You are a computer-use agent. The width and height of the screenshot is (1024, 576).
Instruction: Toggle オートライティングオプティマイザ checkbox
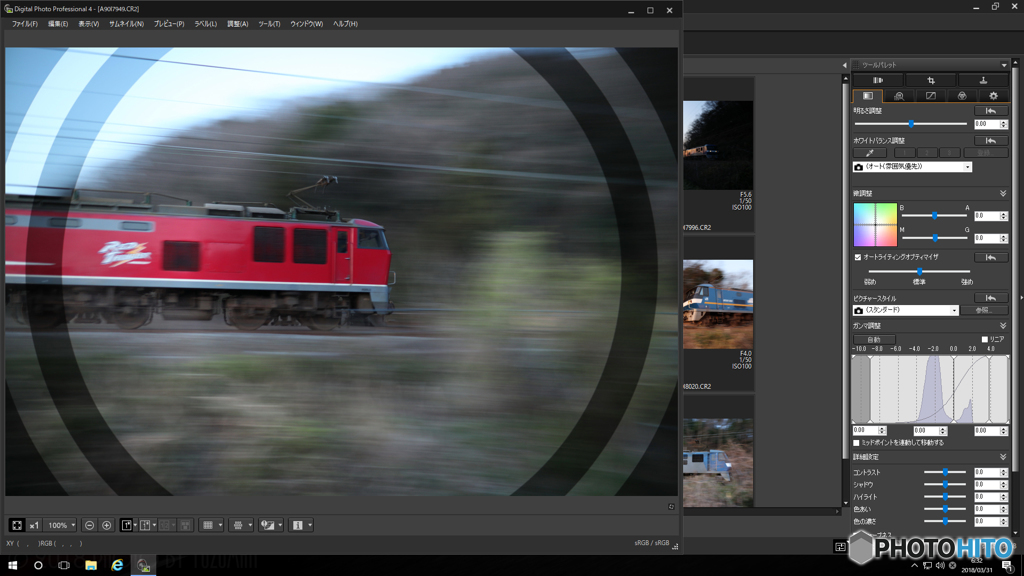coord(857,257)
